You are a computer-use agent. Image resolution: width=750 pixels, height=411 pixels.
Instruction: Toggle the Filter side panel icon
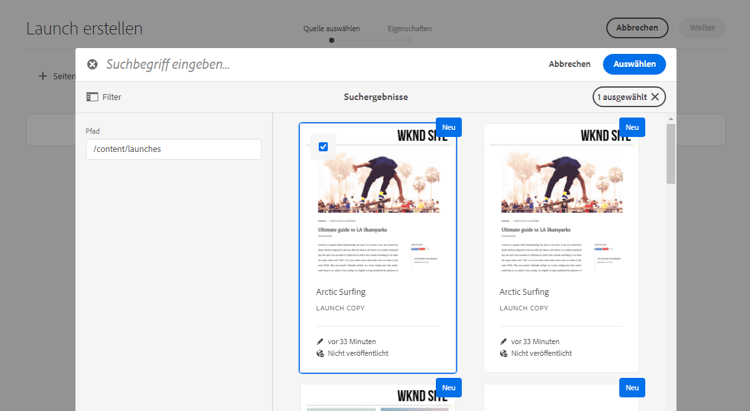(92, 97)
